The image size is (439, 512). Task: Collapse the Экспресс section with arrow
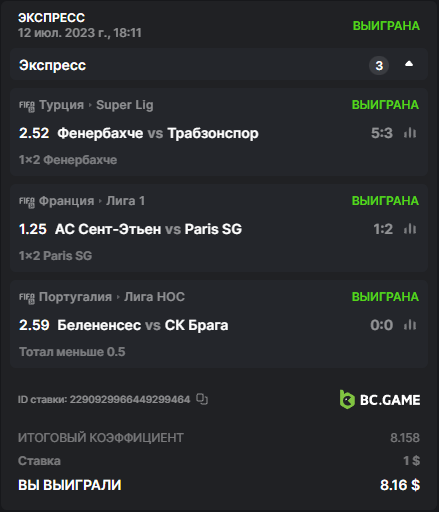click(x=409, y=64)
